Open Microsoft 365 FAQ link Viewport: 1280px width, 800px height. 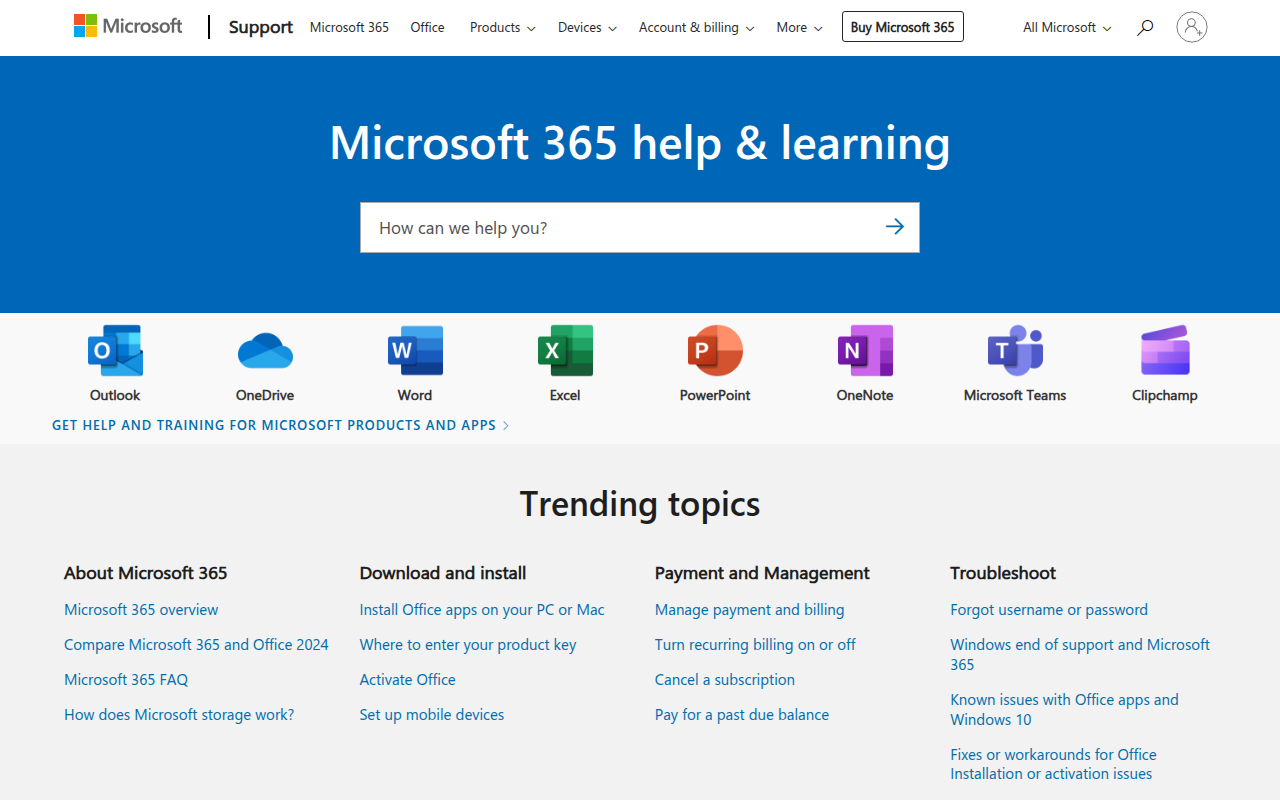(126, 680)
